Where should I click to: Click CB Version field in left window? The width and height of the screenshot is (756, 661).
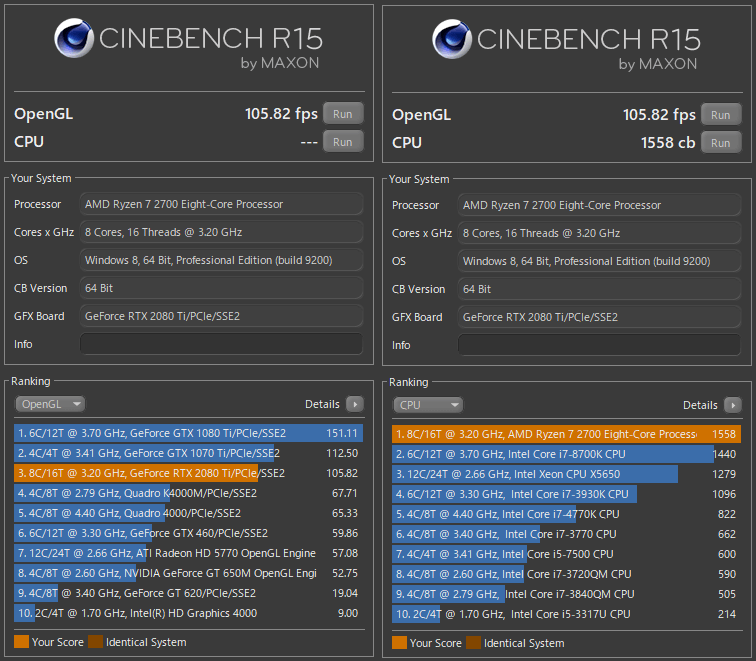click(x=221, y=288)
